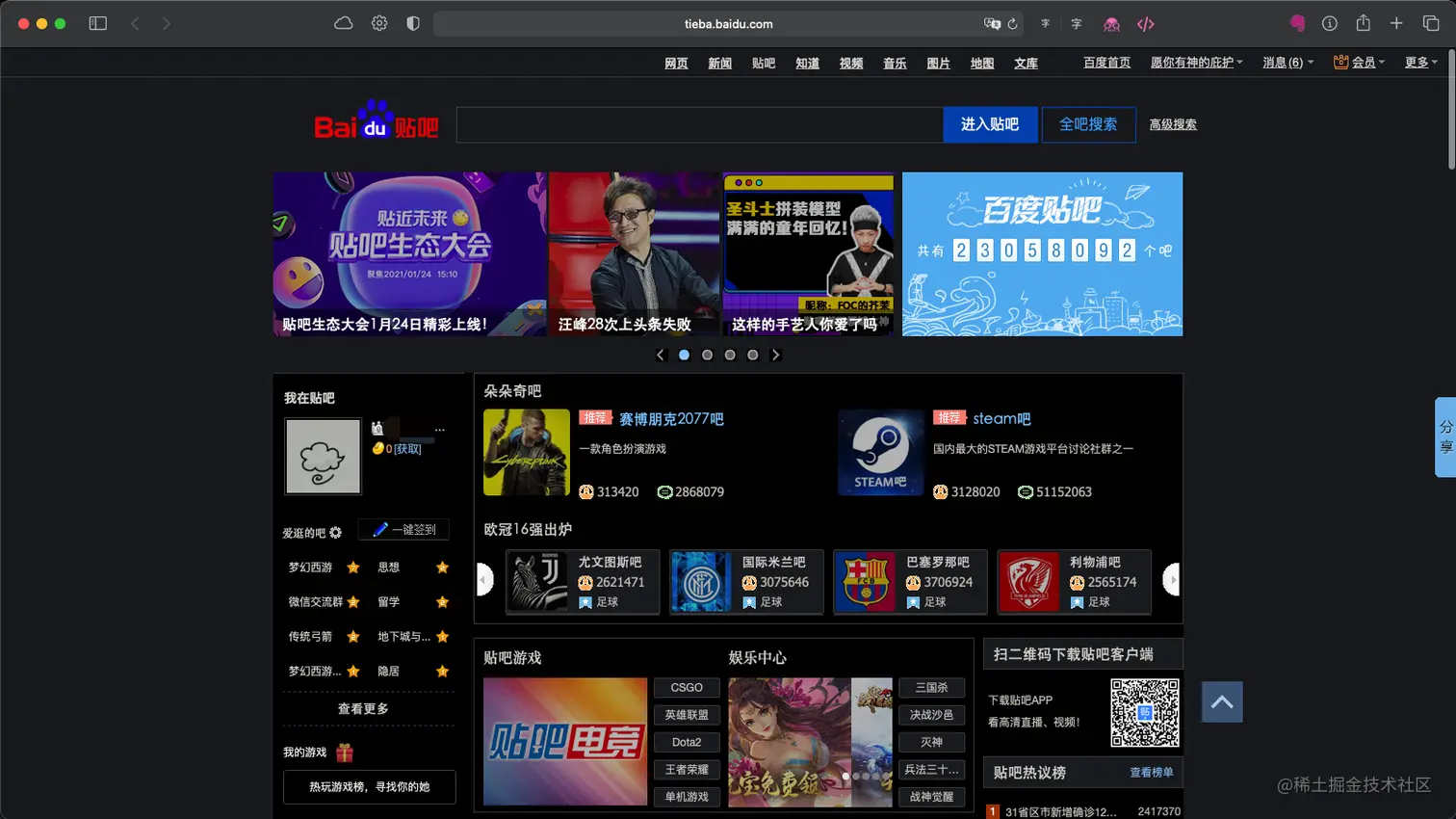Click the 全吧搜索 button
The image size is (1456, 819).
coord(1088,124)
